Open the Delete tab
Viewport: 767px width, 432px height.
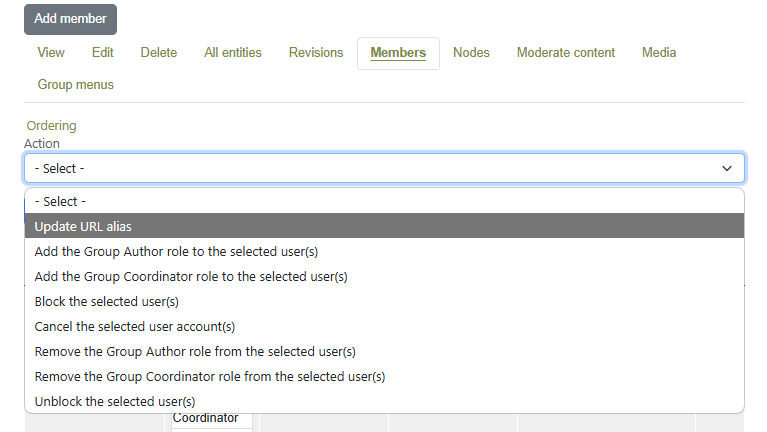click(158, 53)
